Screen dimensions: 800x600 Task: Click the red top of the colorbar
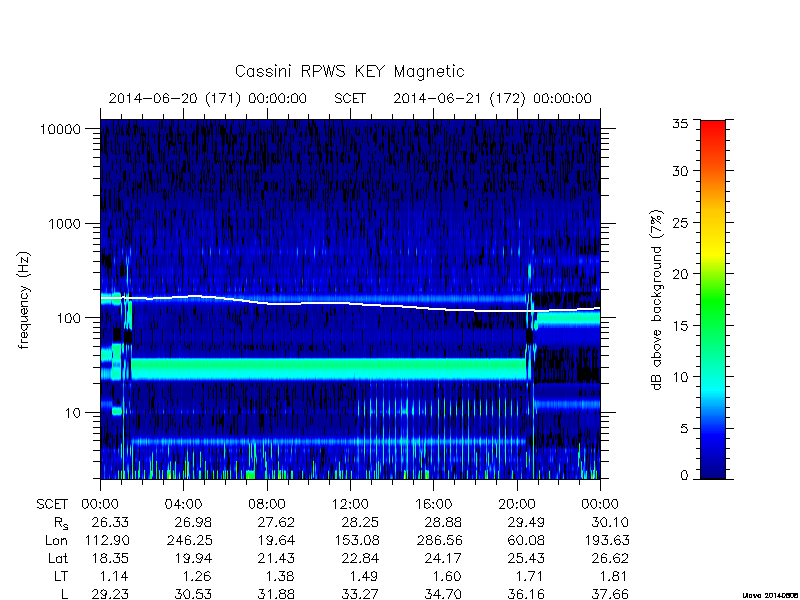click(713, 128)
